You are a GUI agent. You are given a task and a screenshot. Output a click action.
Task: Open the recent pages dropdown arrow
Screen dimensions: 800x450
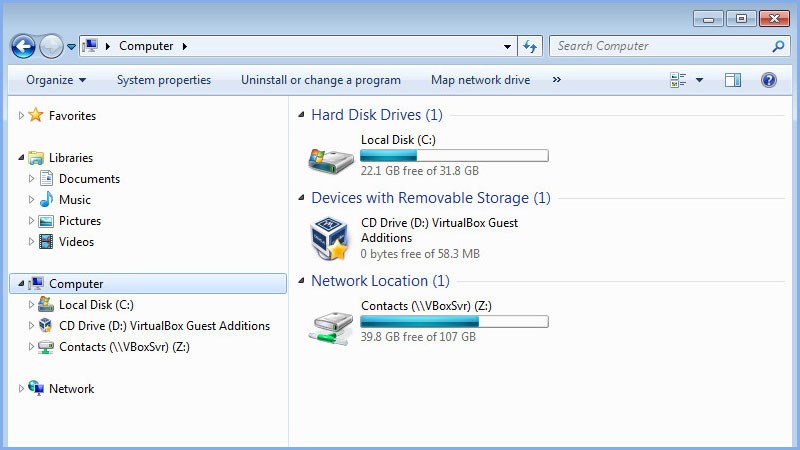(x=71, y=47)
